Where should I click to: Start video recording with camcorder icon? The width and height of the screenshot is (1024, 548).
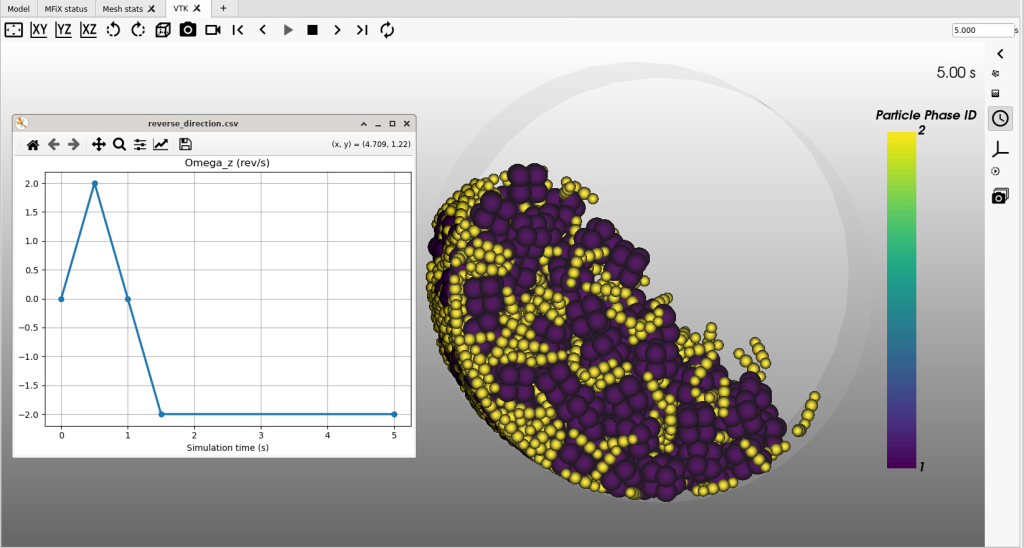(213, 30)
